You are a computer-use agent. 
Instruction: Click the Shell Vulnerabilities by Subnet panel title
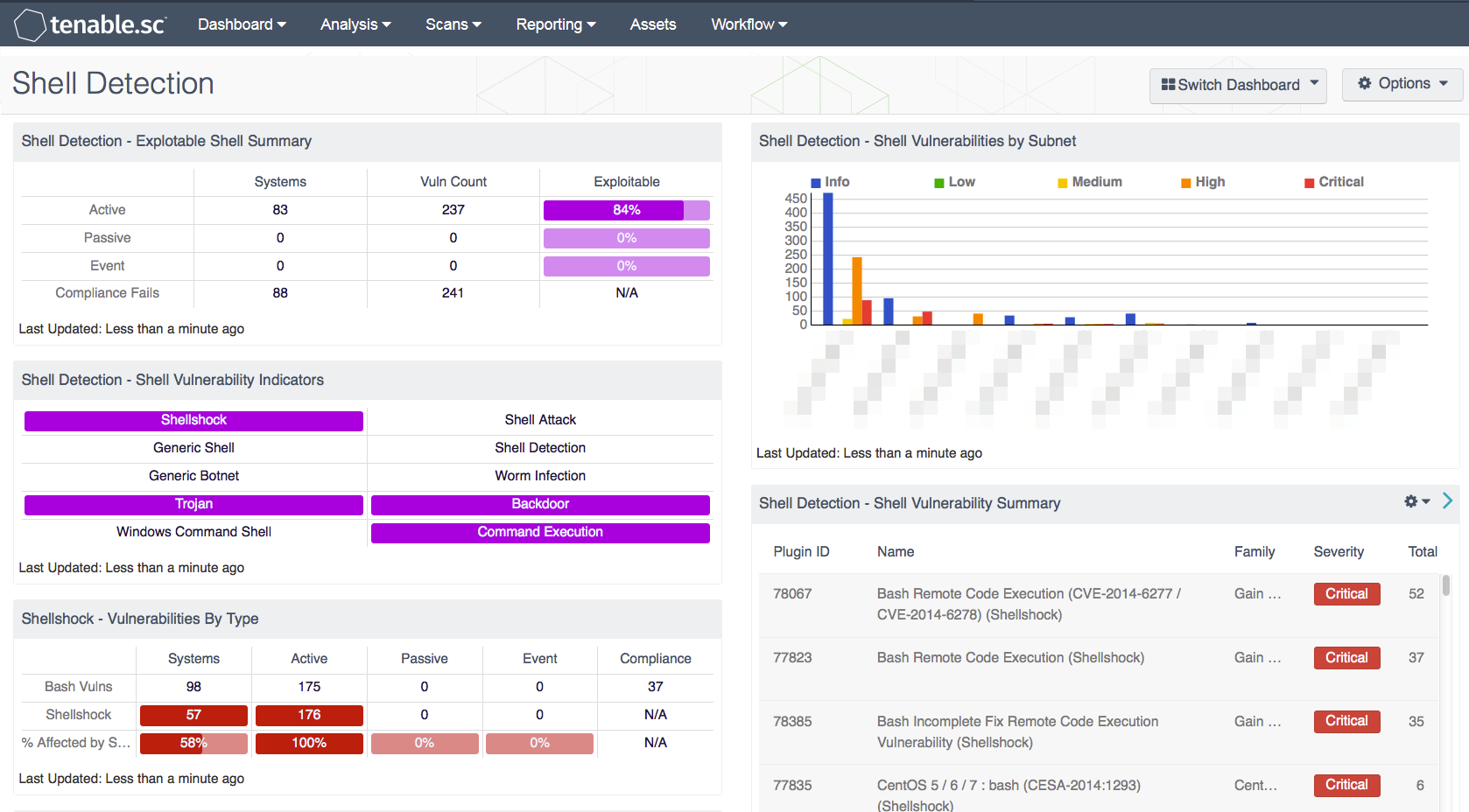click(x=917, y=141)
